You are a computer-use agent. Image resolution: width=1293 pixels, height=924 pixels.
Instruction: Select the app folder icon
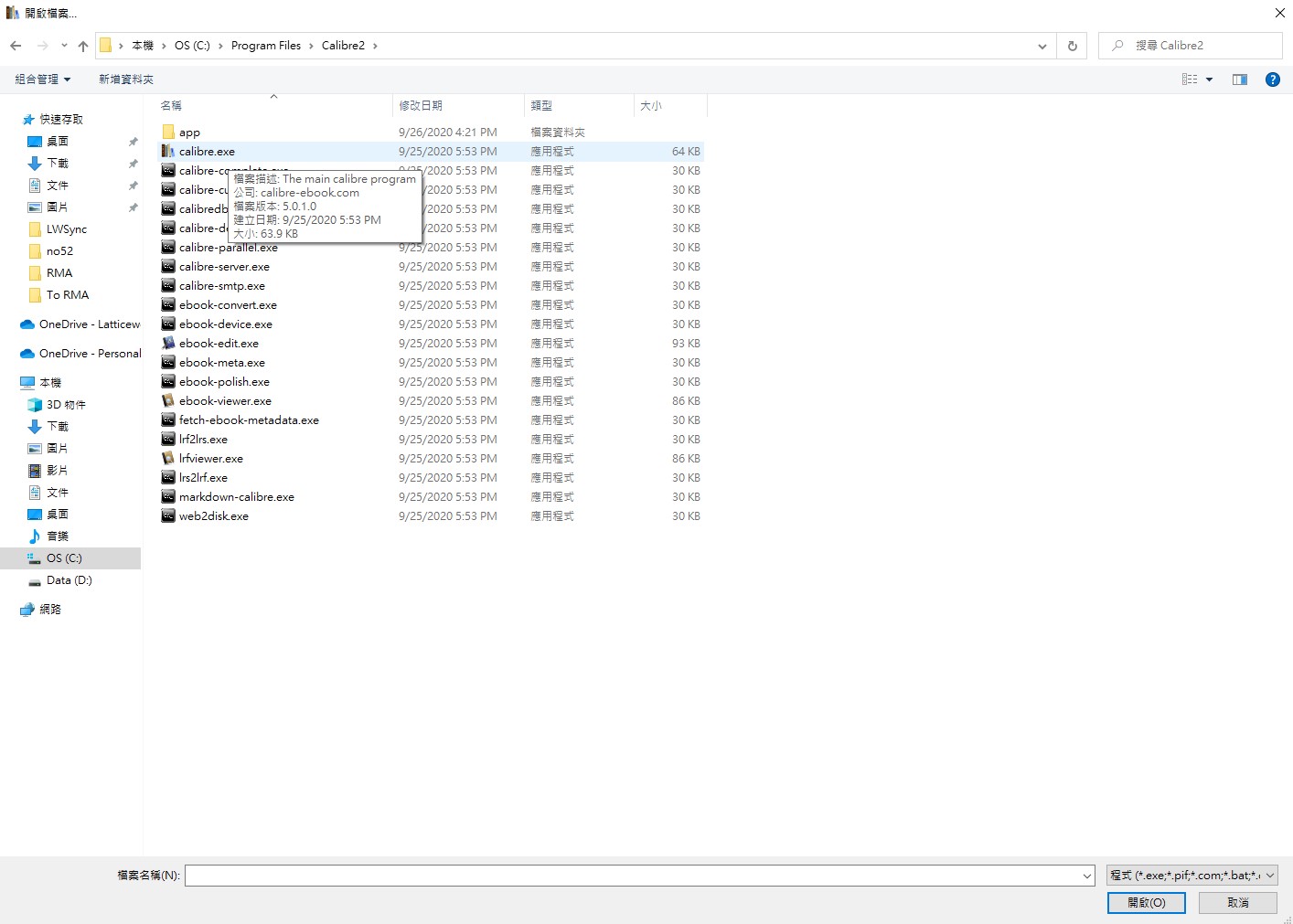click(168, 133)
